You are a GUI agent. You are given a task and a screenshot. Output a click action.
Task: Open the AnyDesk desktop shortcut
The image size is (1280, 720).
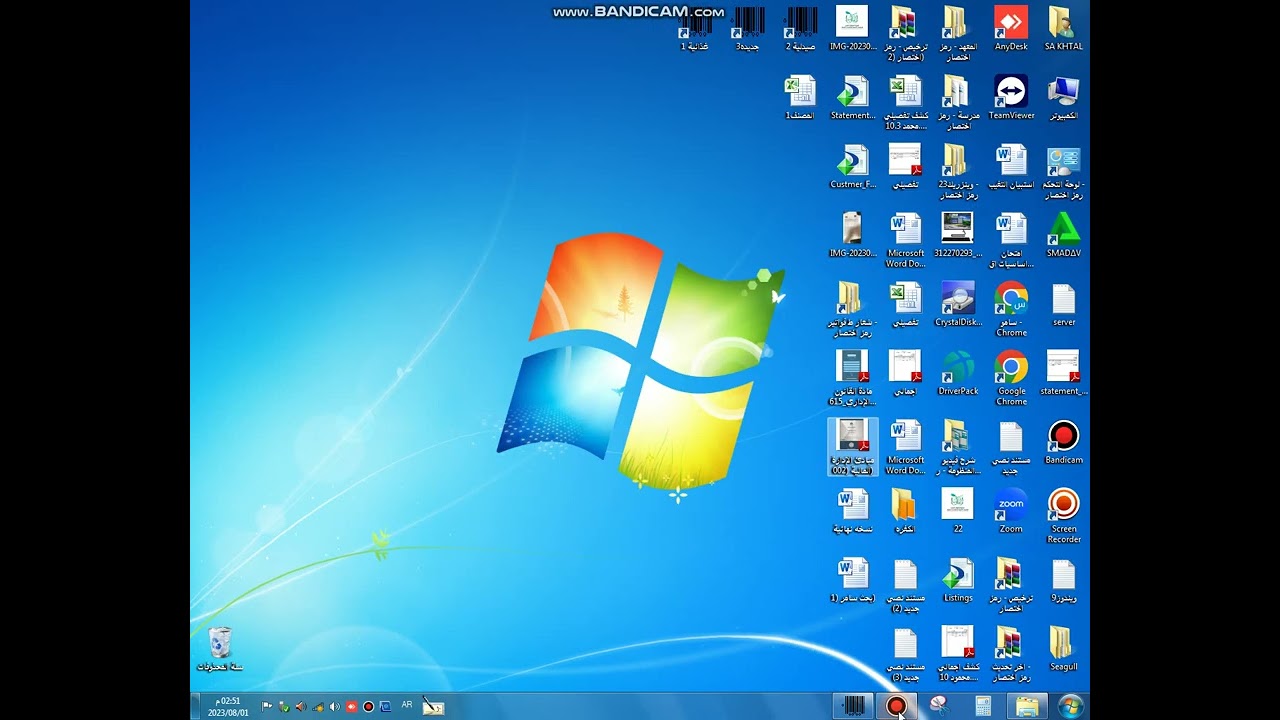pyautogui.click(x=1011, y=29)
